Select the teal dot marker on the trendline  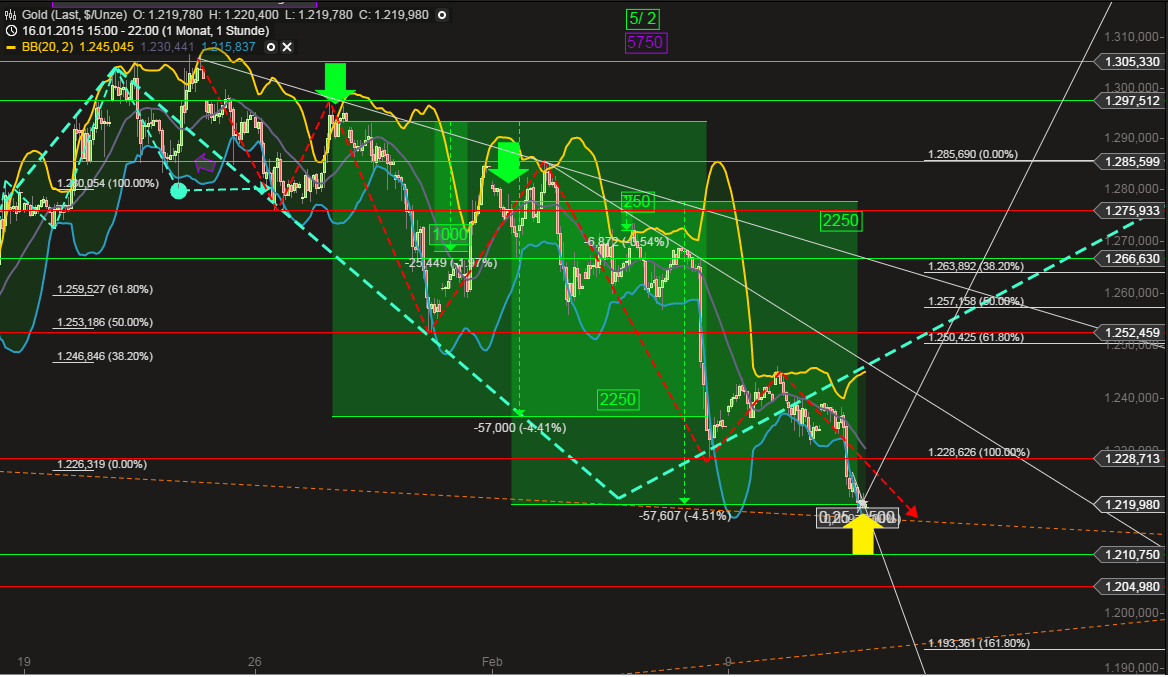[x=178, y=190]
